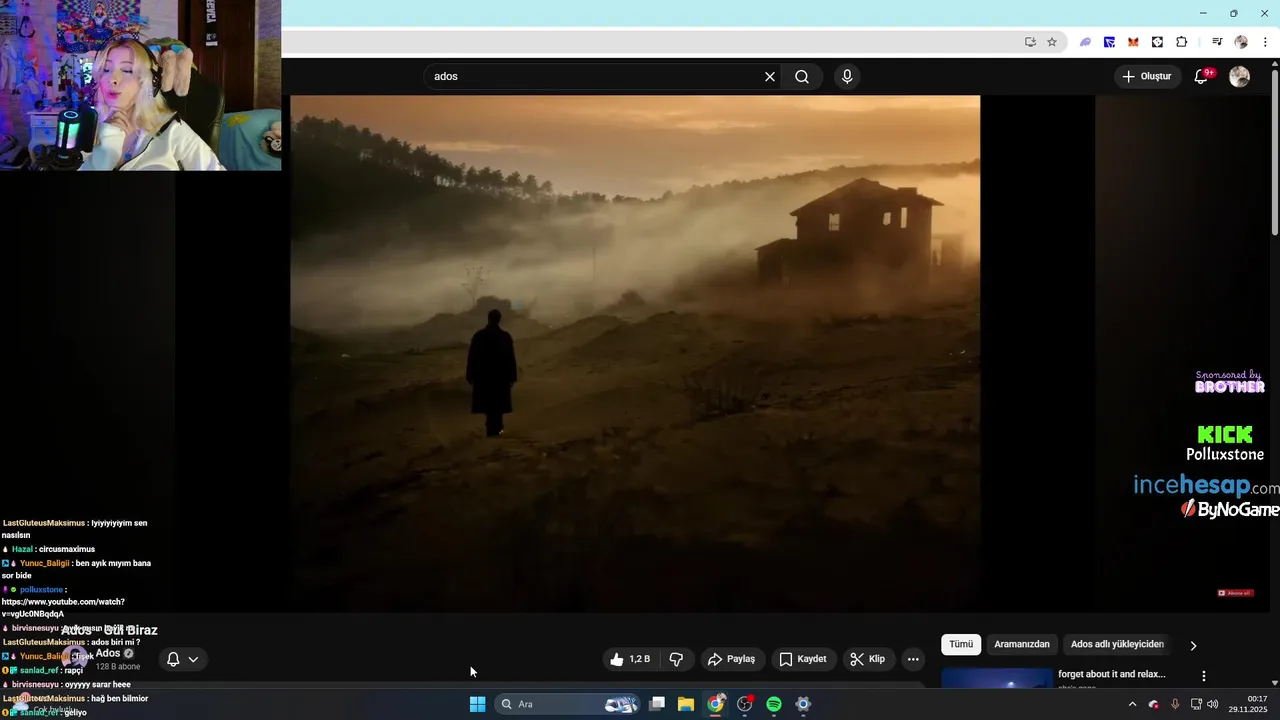Open the purple ghost browser extension
Viewport: 1280px width, 720px height.
tap(1085, 42)
